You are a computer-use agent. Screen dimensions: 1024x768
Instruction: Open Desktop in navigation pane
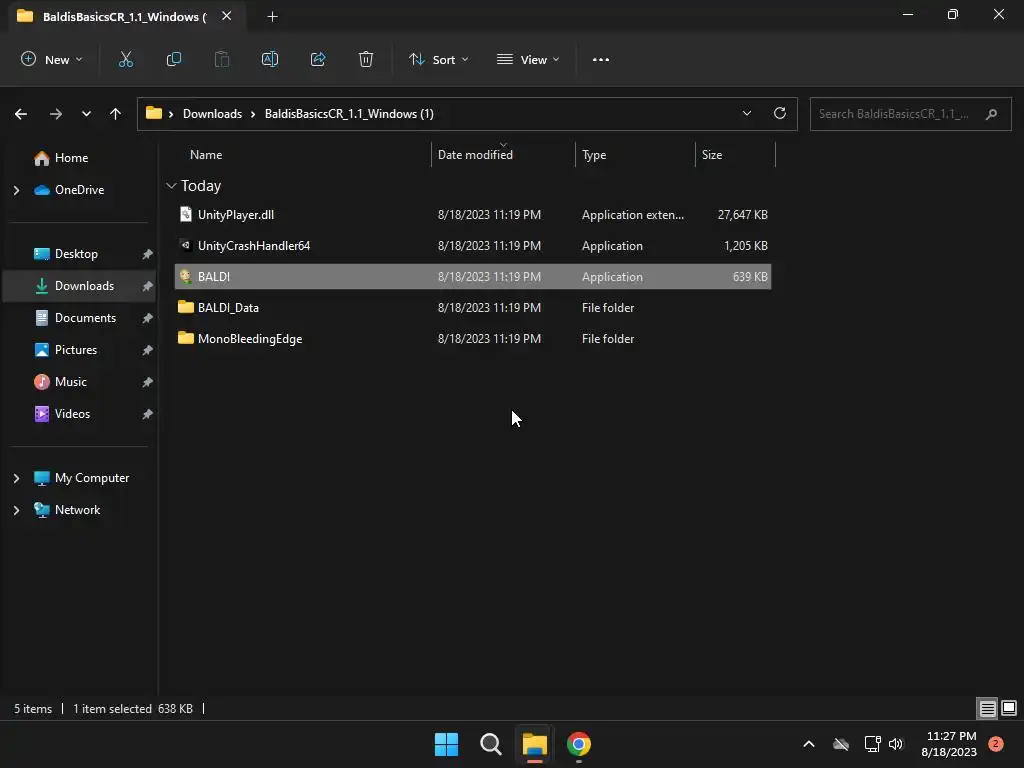point(76,254)
